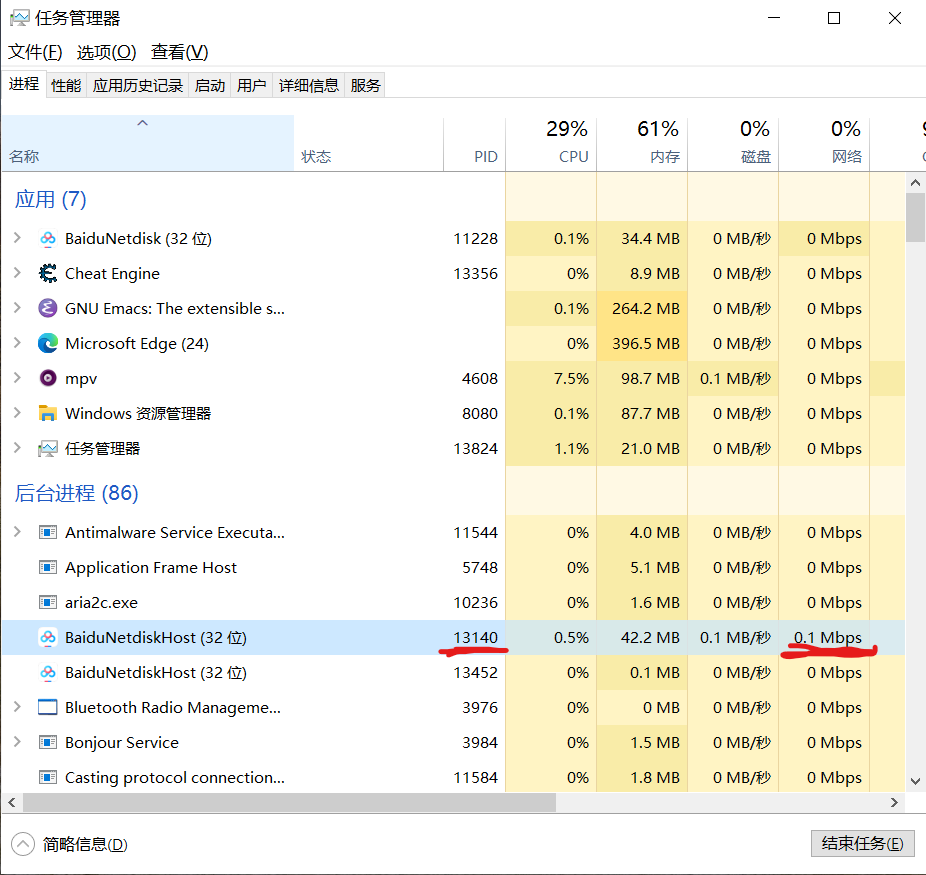The width and height of the screenshot is (926, 875).
Task: Select the 应用 (7) group heading
Action: click(x=51, y=200)
